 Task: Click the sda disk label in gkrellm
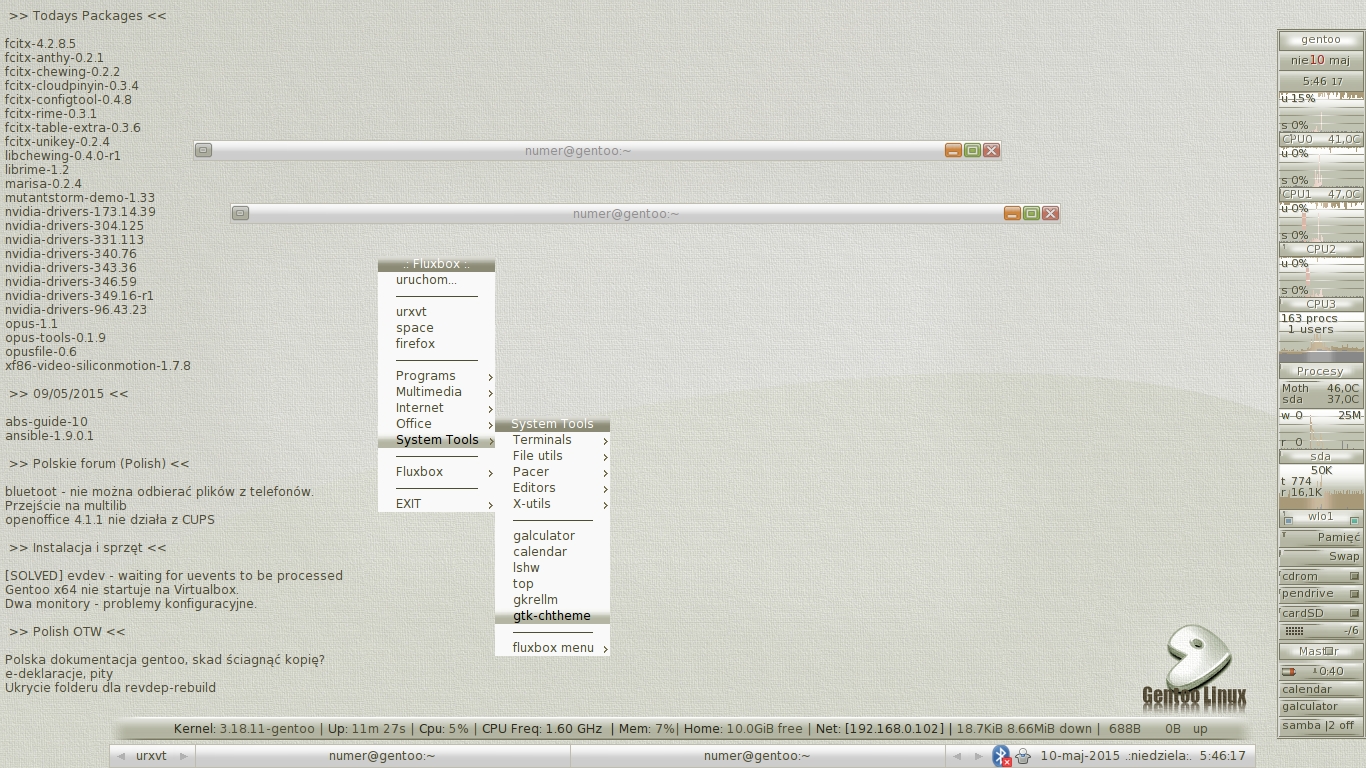1320,456
